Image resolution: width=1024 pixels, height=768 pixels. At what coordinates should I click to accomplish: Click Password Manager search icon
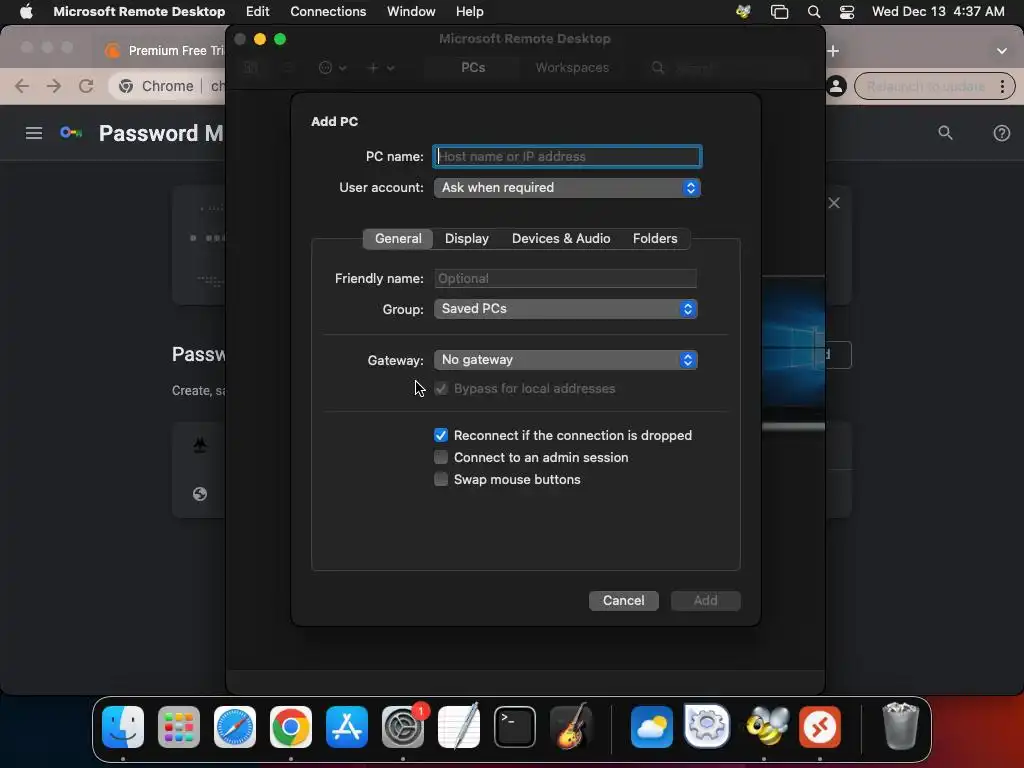pos(945,133)
